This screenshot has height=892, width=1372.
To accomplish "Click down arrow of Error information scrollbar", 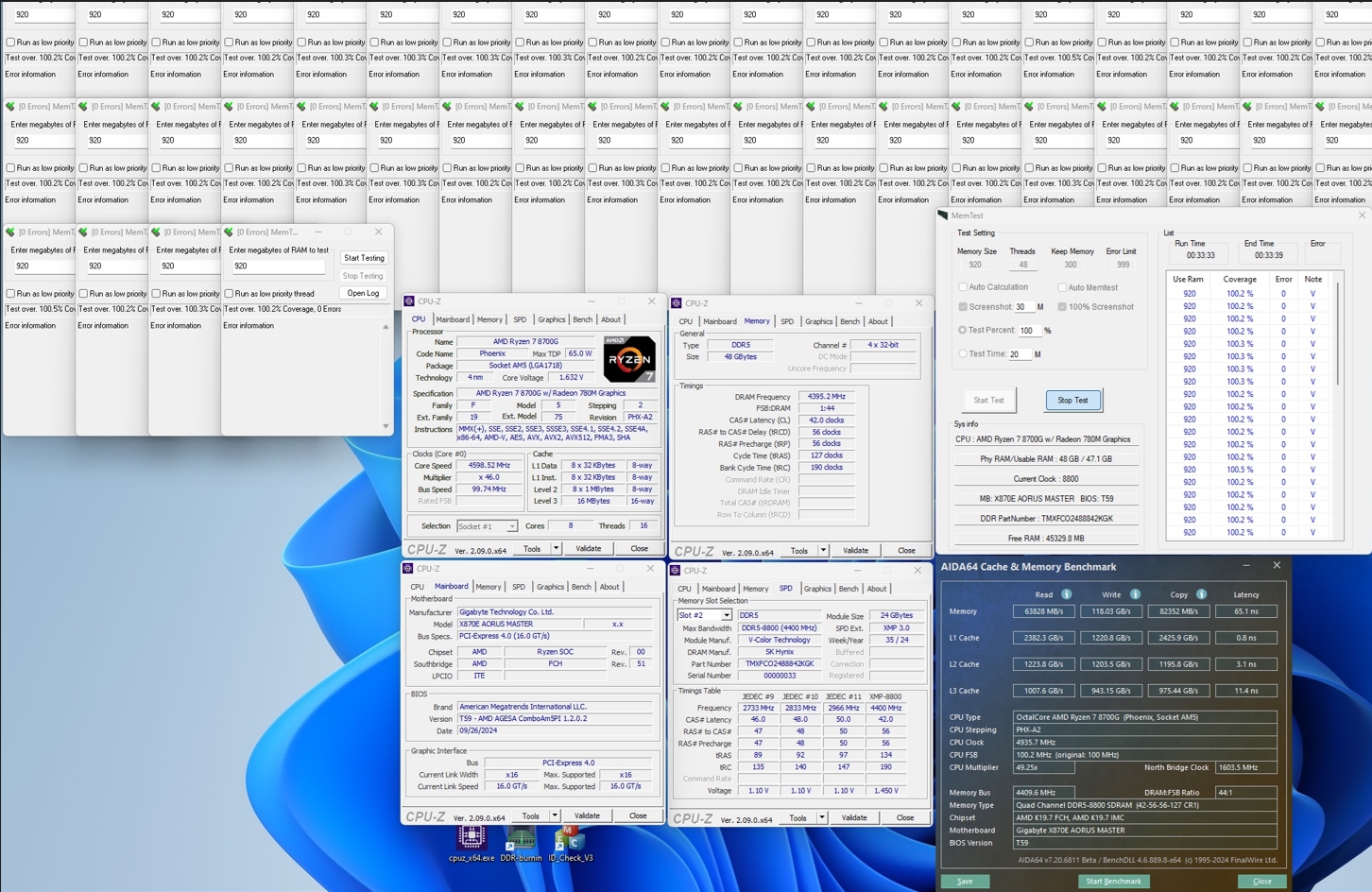I will [x=386, y=426].
